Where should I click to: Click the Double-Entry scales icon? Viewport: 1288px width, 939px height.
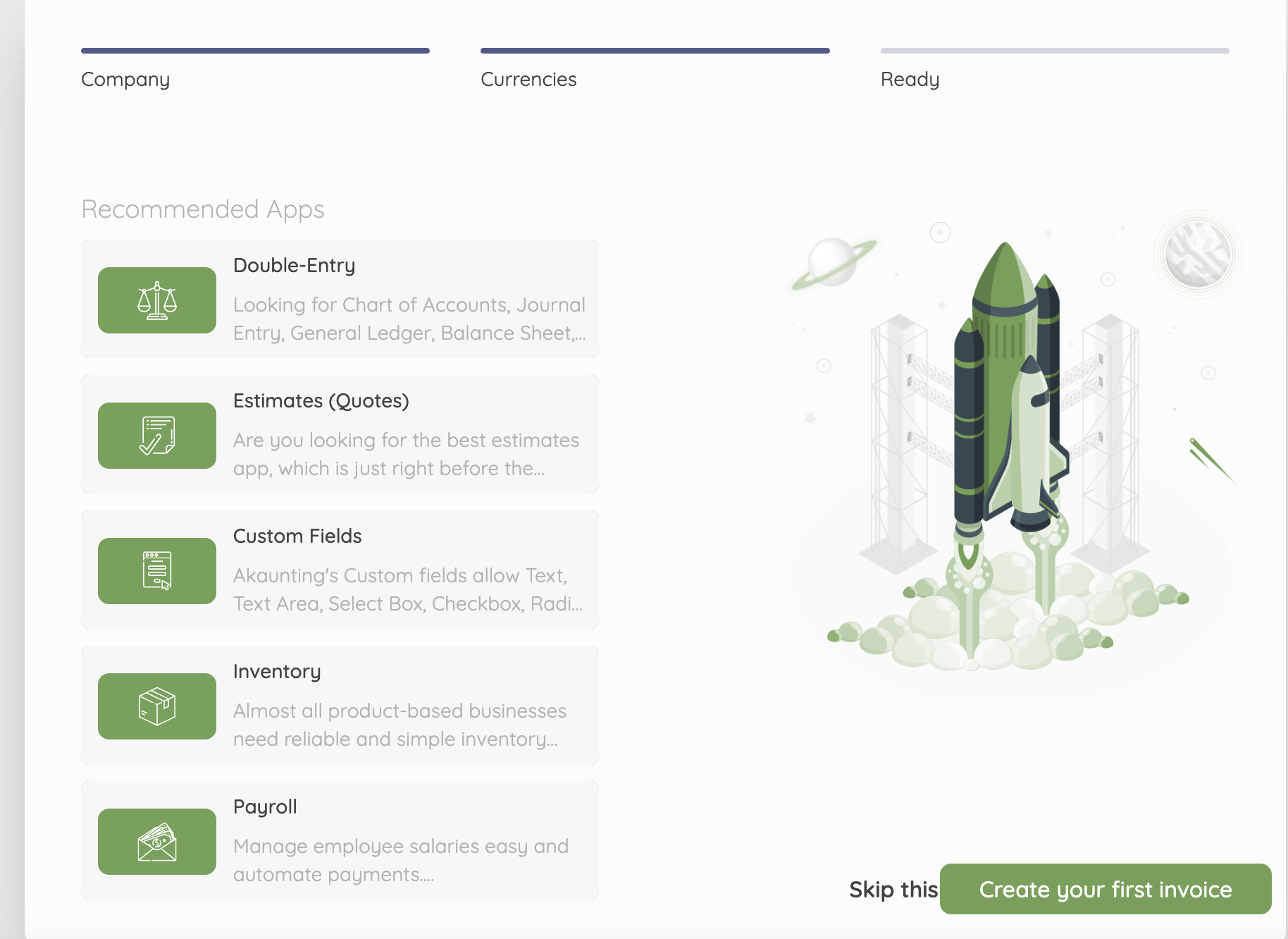pos(156,300)
